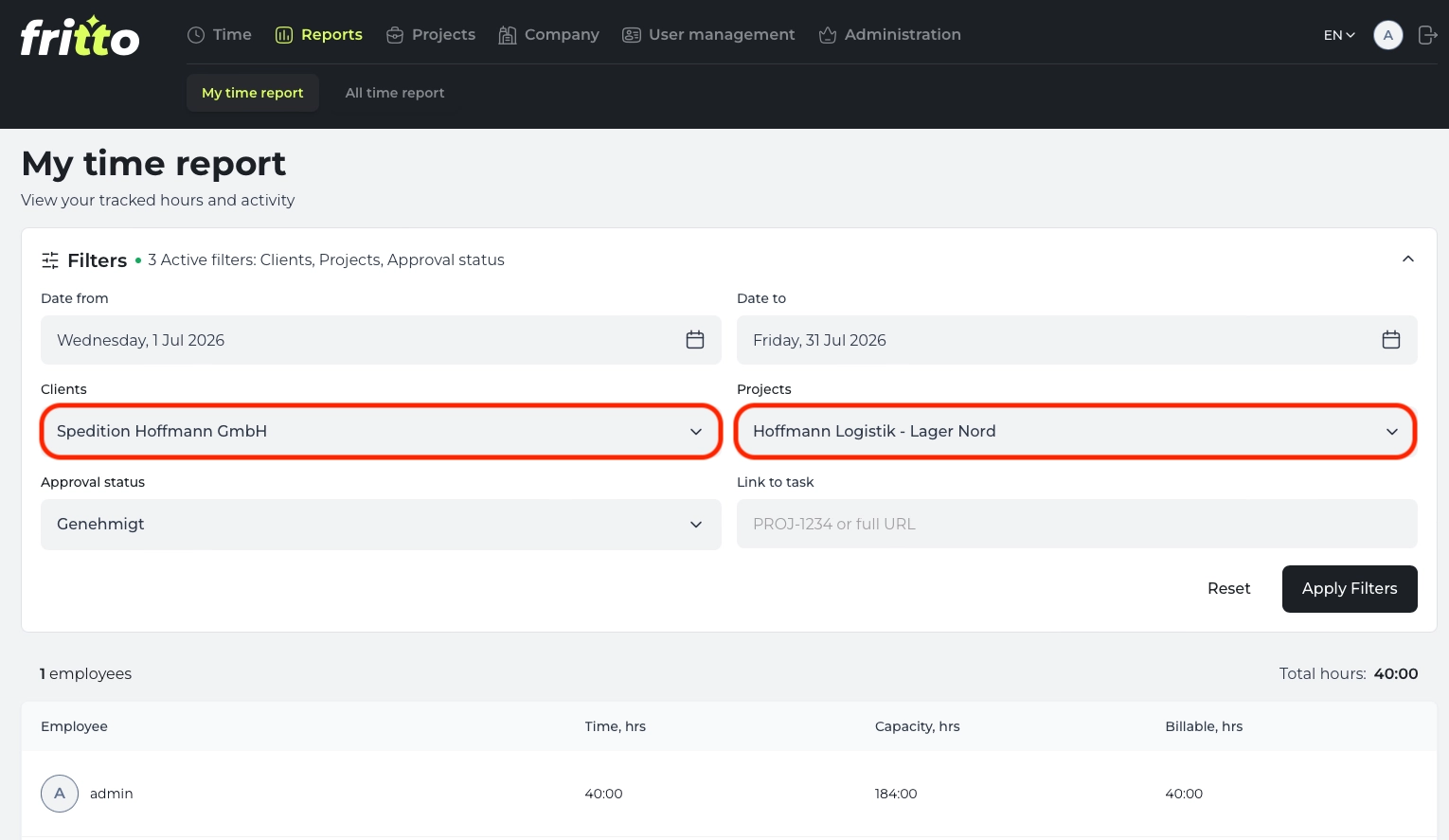Viewport: 1449px width, 840px height.
Task: Focus the Link to task input
Action: [x=1077, y=524]
